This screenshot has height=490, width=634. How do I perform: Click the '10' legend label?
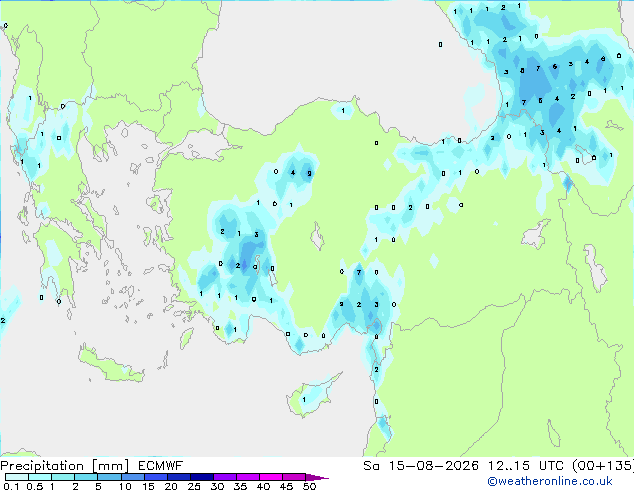coord(125,486)
